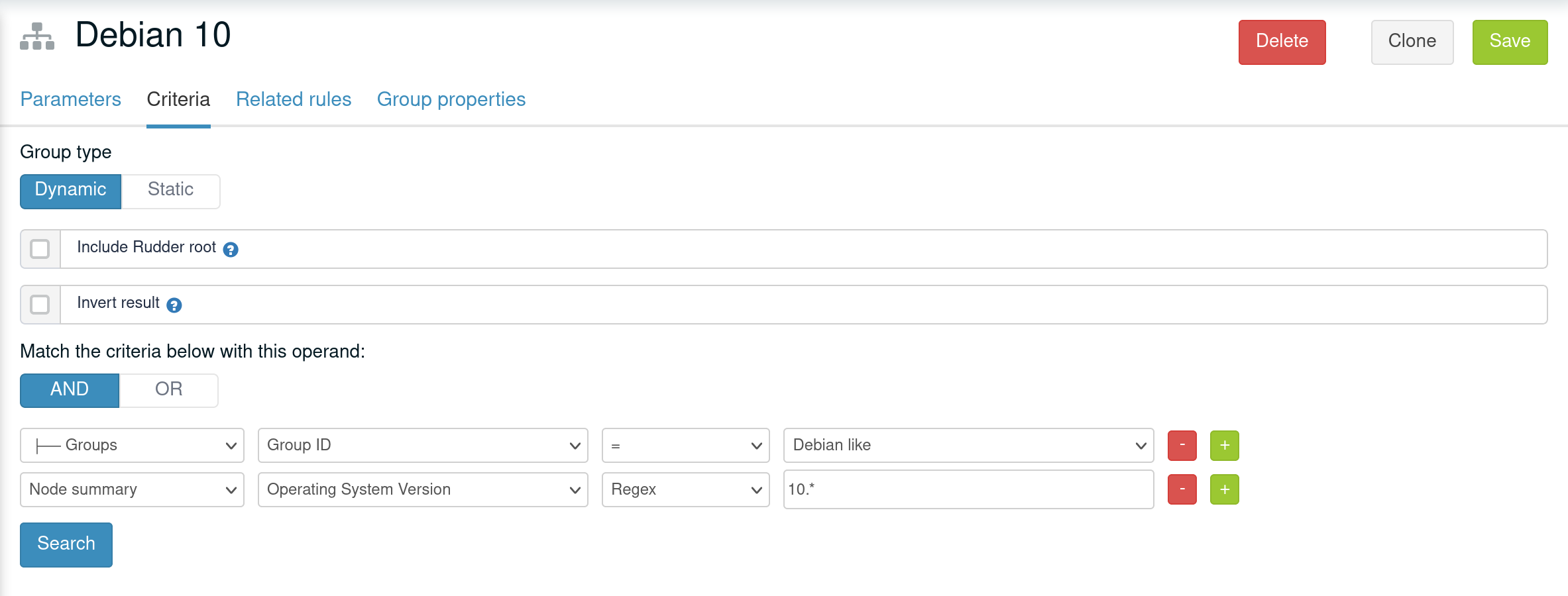Open the Debian like value dropdown

coord(968,445)
